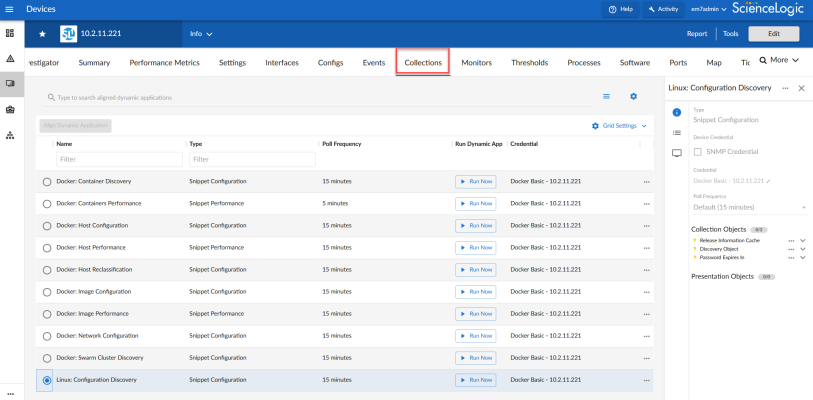Image resolution: width=813 pixels, height=400 pixels.
Task: Expand the Discovery Object collection item
Action: tap(803, 249)
